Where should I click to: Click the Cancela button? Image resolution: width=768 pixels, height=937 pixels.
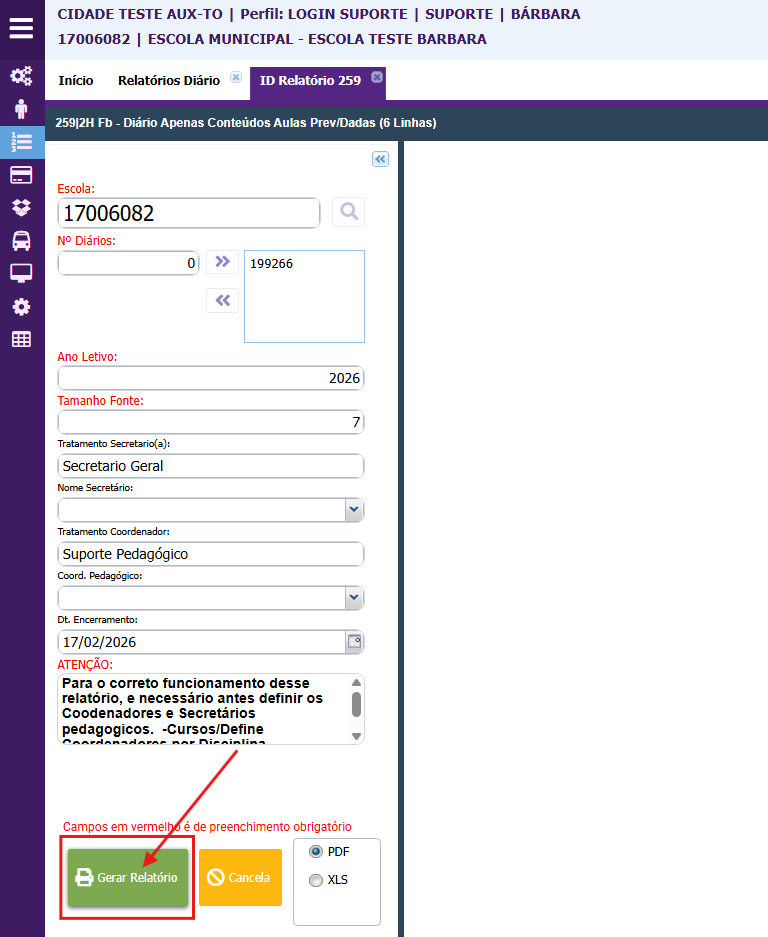point(240,878)
